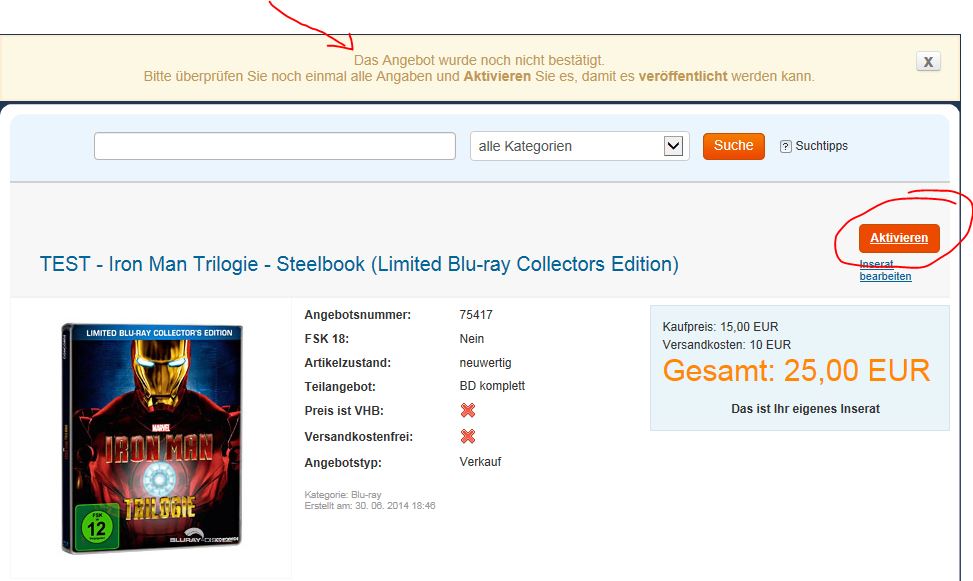
Task: Click the red X next to Preis ist VHB
Action: click(x=468, y=410)
